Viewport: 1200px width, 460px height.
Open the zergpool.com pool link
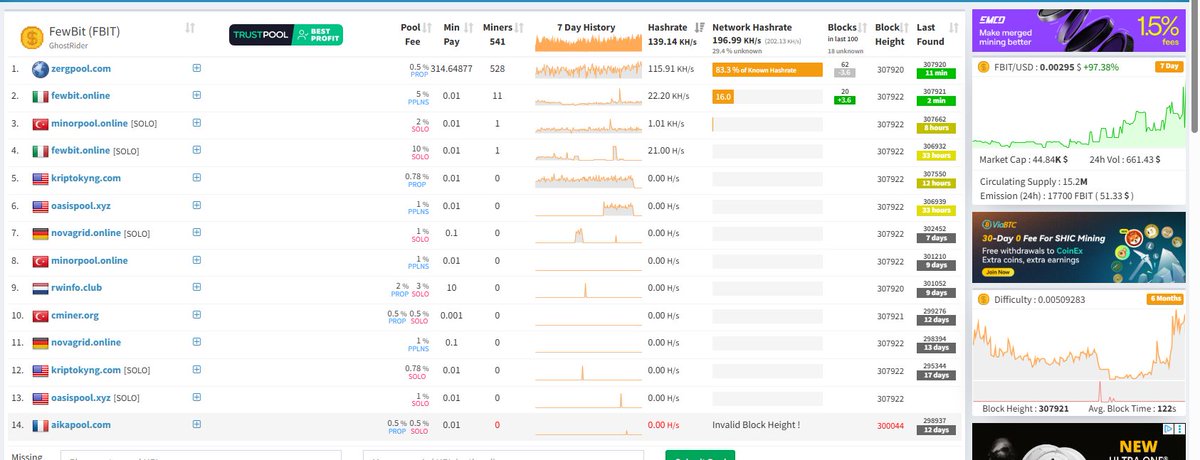pos(81,68)
